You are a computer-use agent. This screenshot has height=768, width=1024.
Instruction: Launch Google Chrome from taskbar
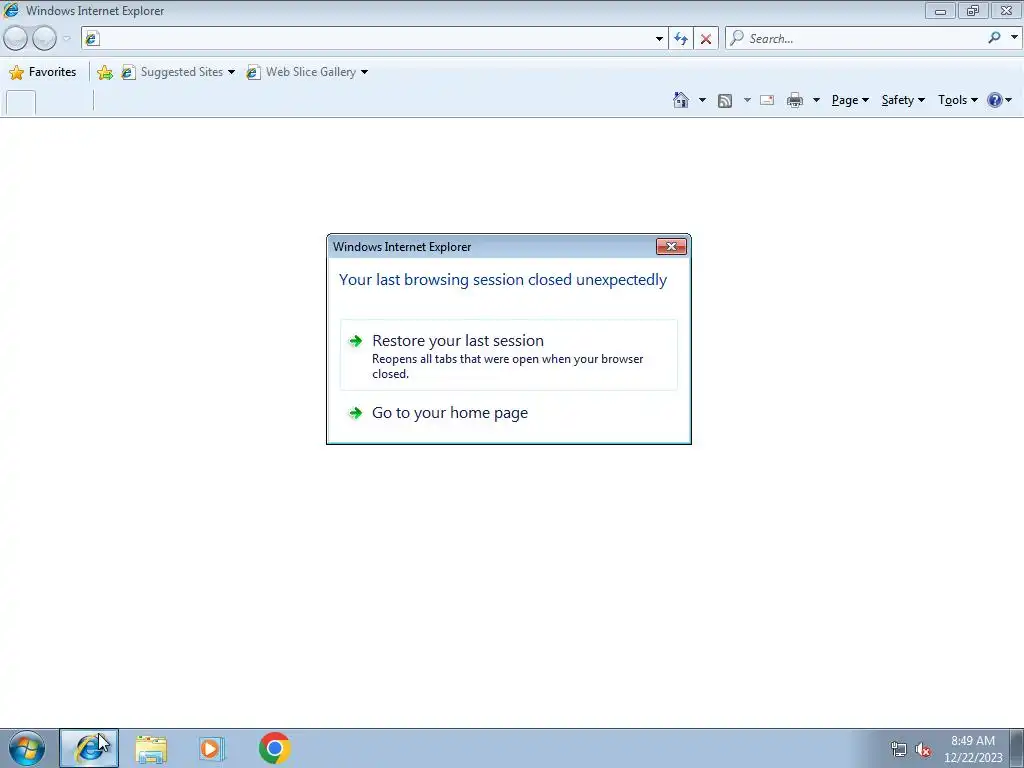coord(274,748)
